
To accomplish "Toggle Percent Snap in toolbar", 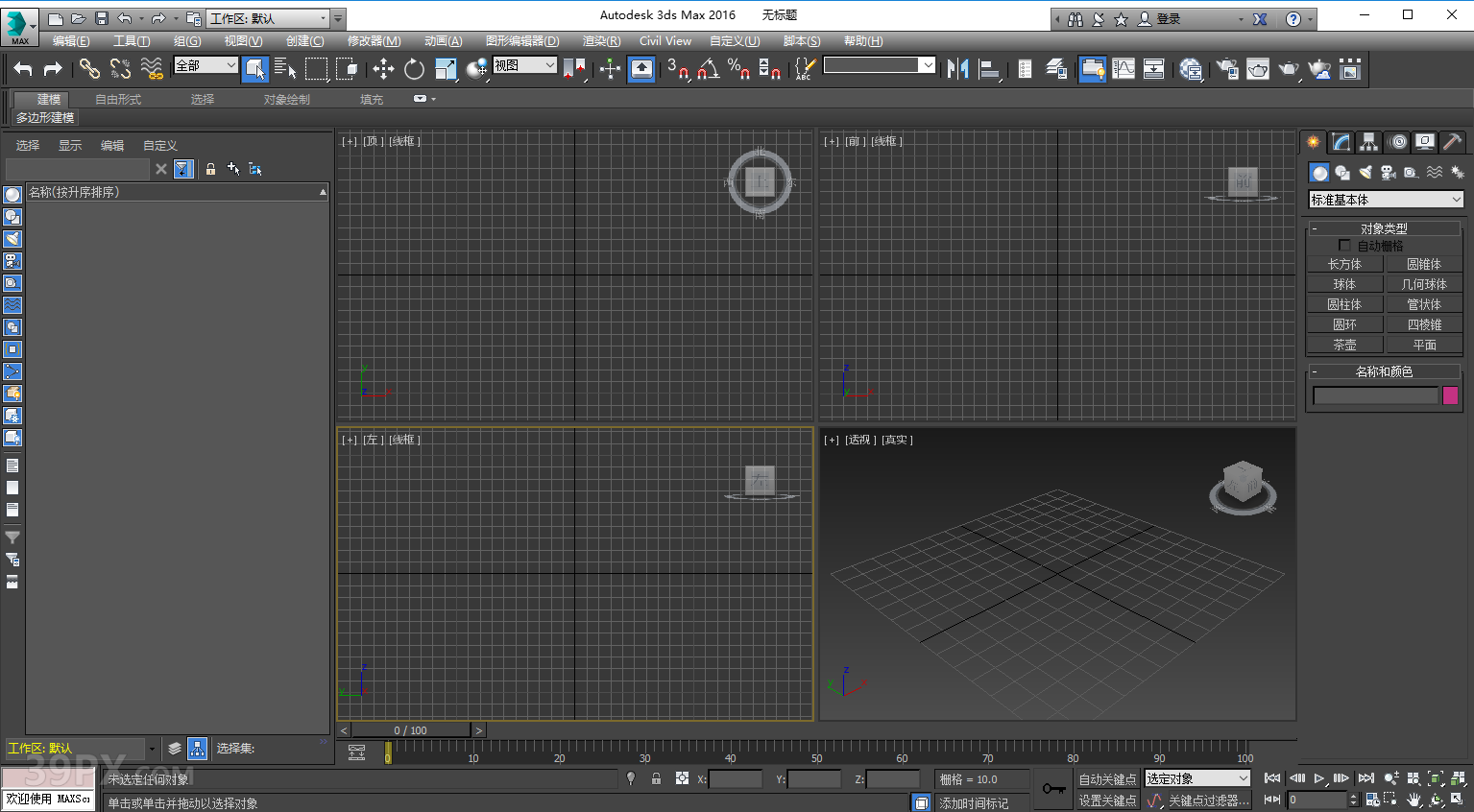I will pyautogui.click(x=739, y=68).
